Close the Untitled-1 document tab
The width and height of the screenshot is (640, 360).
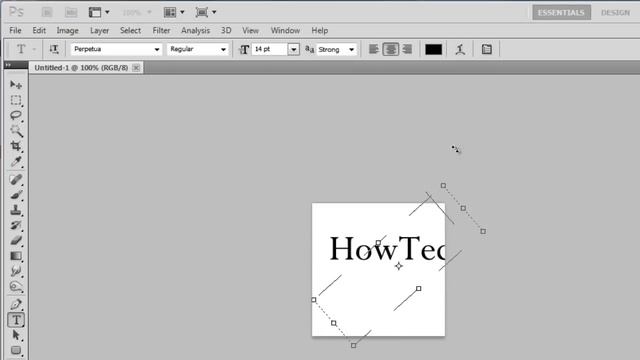click(136, 68)
